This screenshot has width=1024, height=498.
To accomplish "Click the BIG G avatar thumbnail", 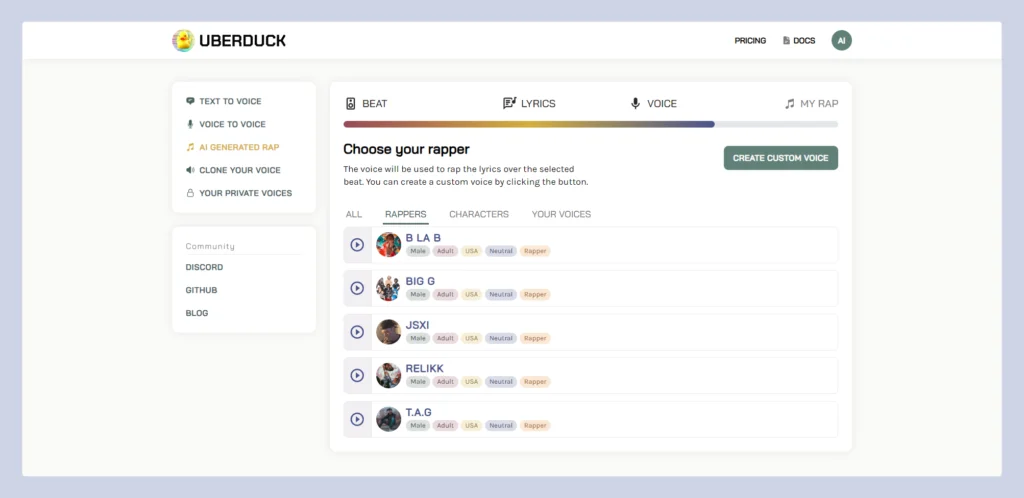I will [389, 288].
